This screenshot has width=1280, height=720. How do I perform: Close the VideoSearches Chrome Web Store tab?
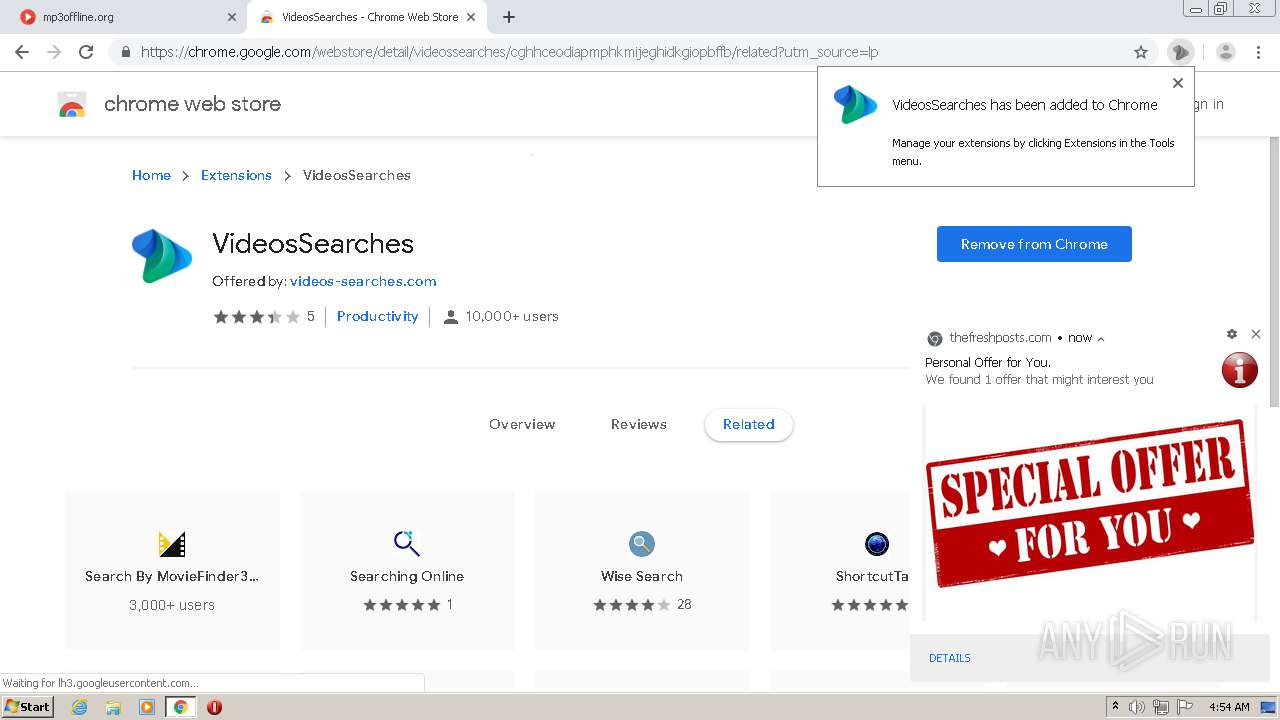tap(471, 17)
